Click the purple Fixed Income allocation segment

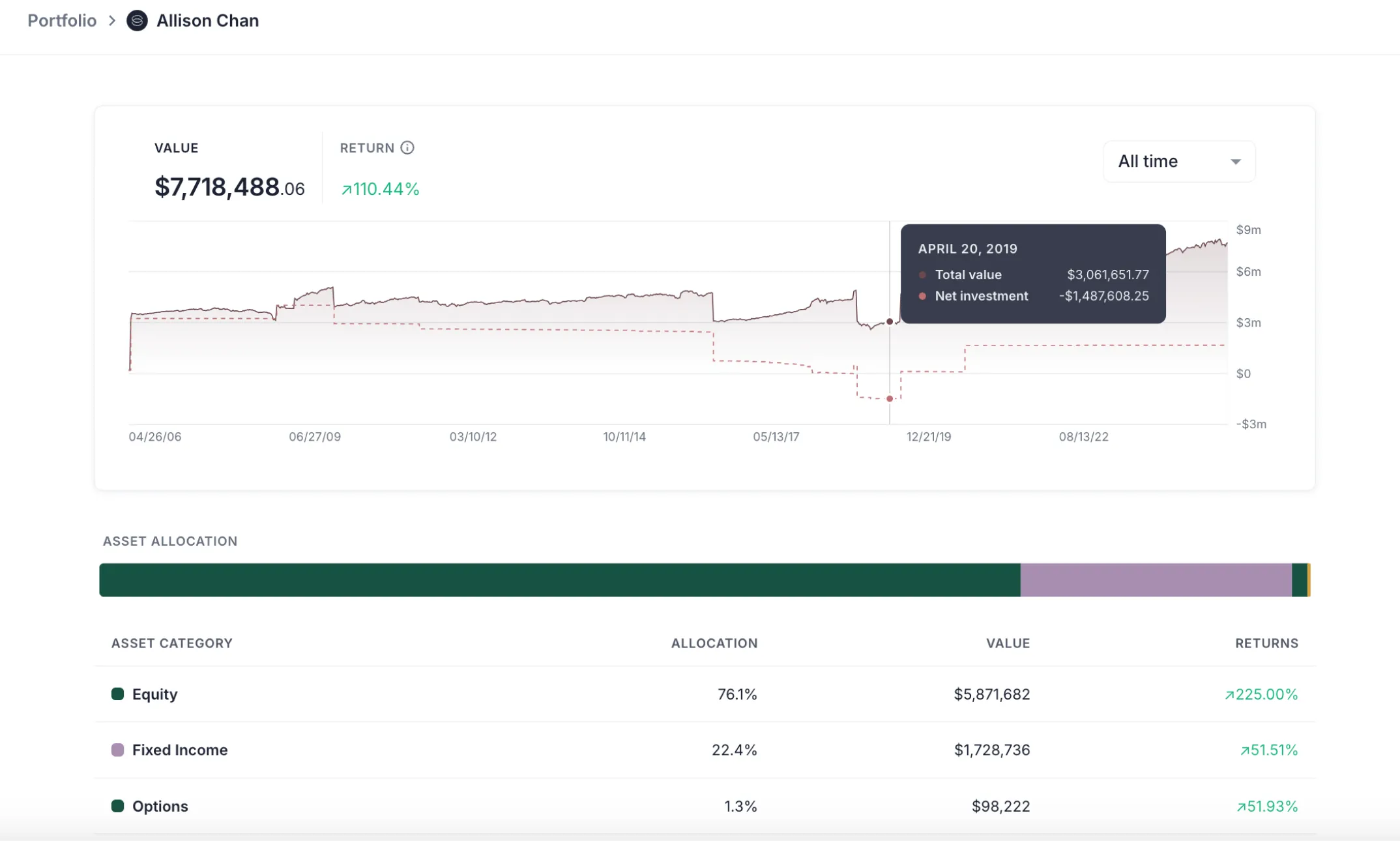coord(1155,580)
